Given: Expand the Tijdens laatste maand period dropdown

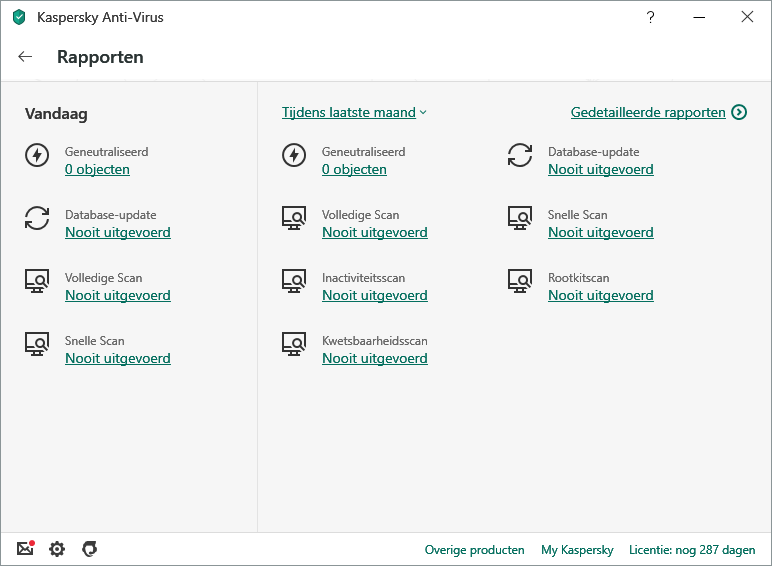Looking at the screenshot, I should click(354, 112).
